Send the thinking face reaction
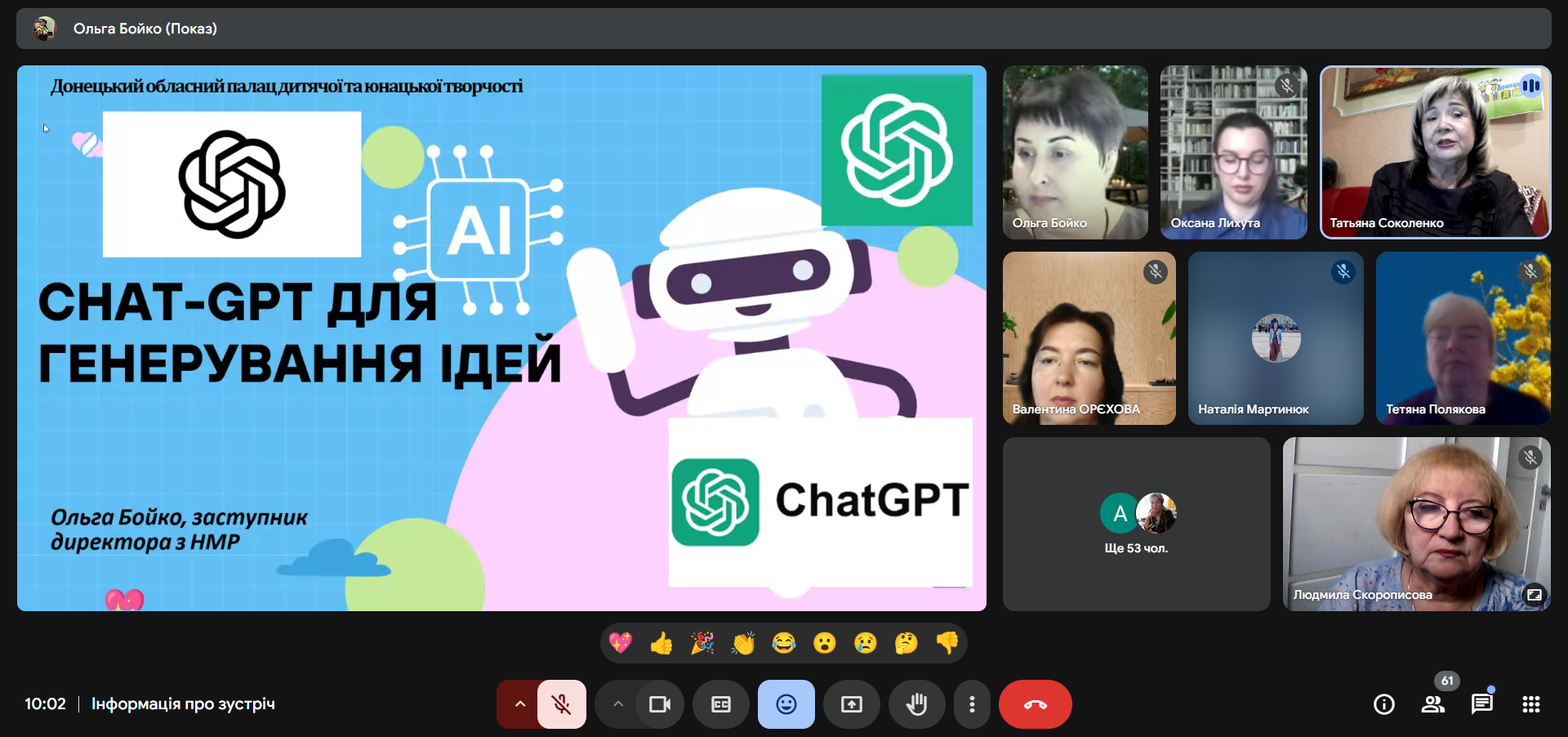This screenshot has height=737, width=1568. [x=906, y=643]
